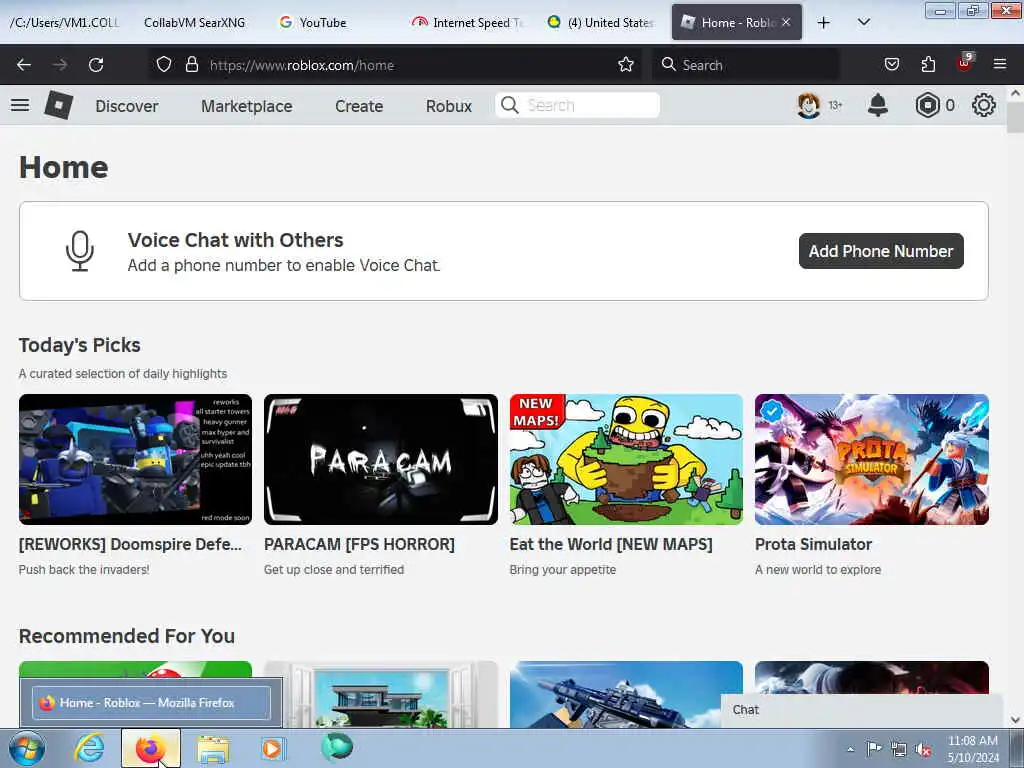Viewport: 1024px width, 768px height.
Task: Open the Firefox extensions puzzle icon
Action: [x=928, y=65]
